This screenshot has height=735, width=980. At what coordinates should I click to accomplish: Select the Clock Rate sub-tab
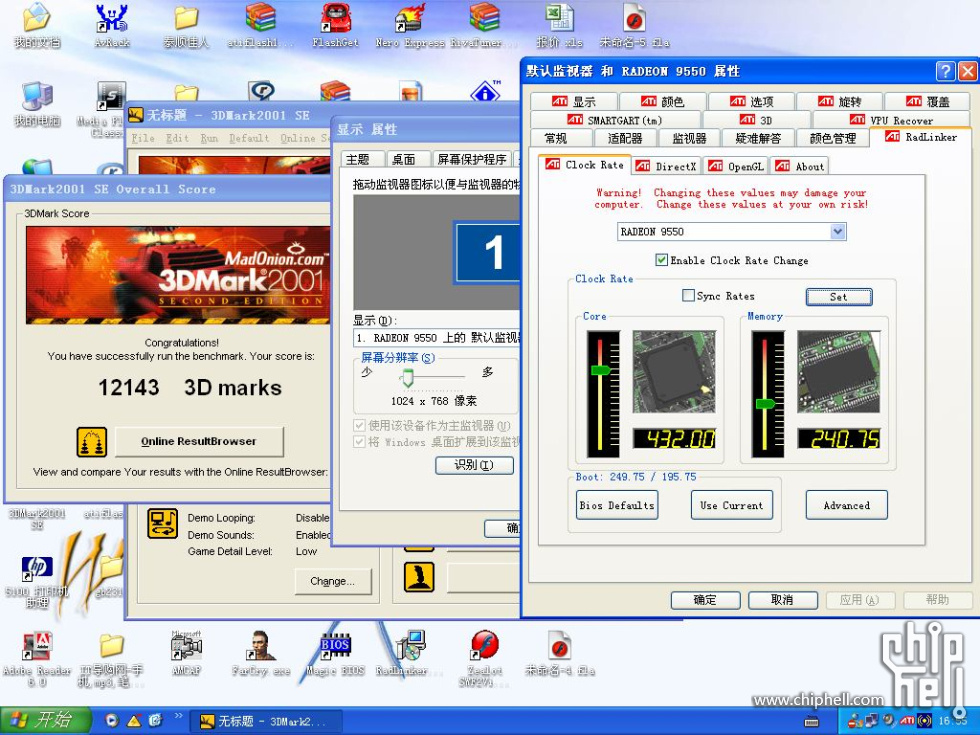[x=585, y=165]
